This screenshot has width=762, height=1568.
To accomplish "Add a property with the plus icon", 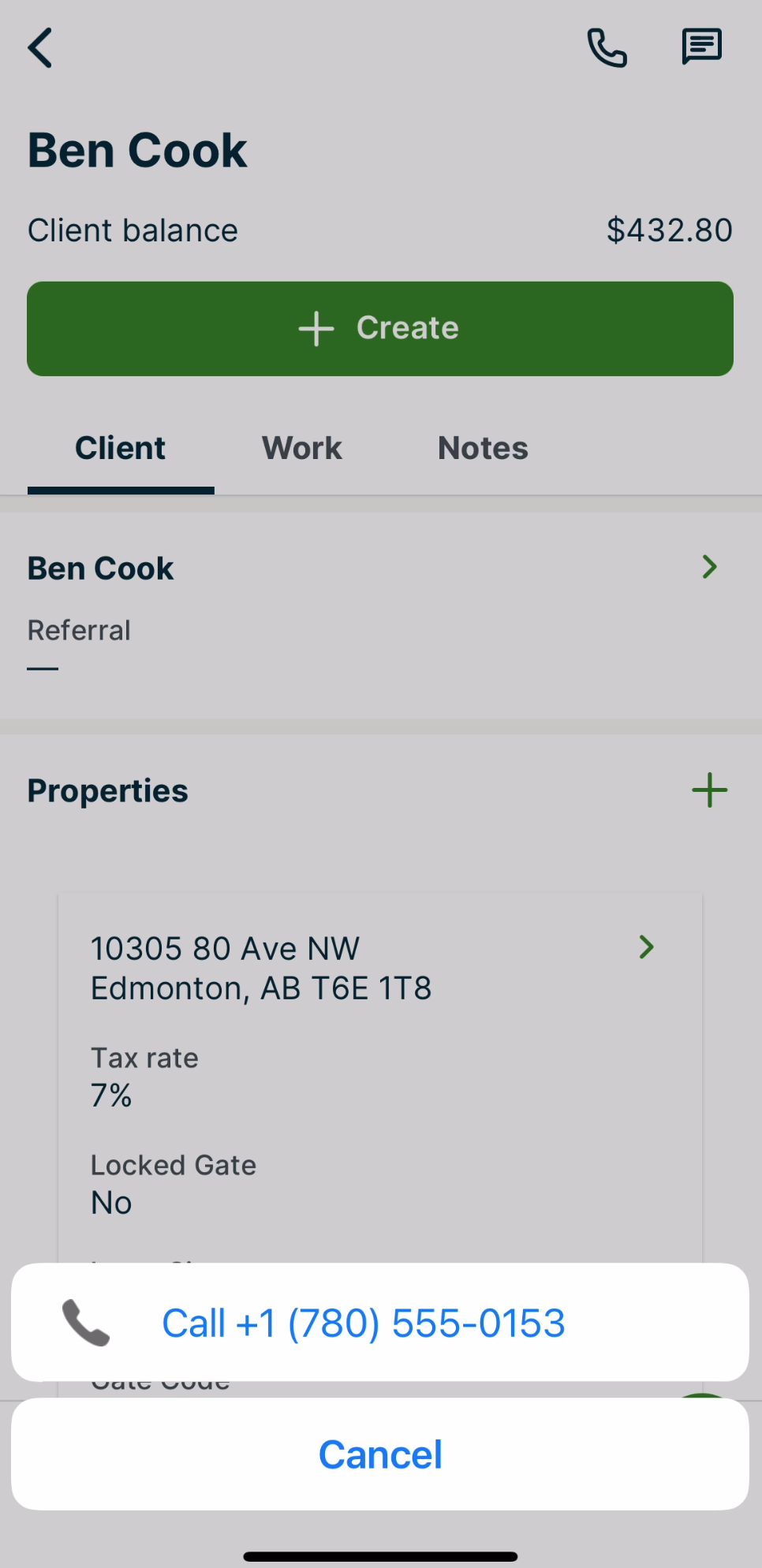I will pyautogui.click(x=709, y=790).
